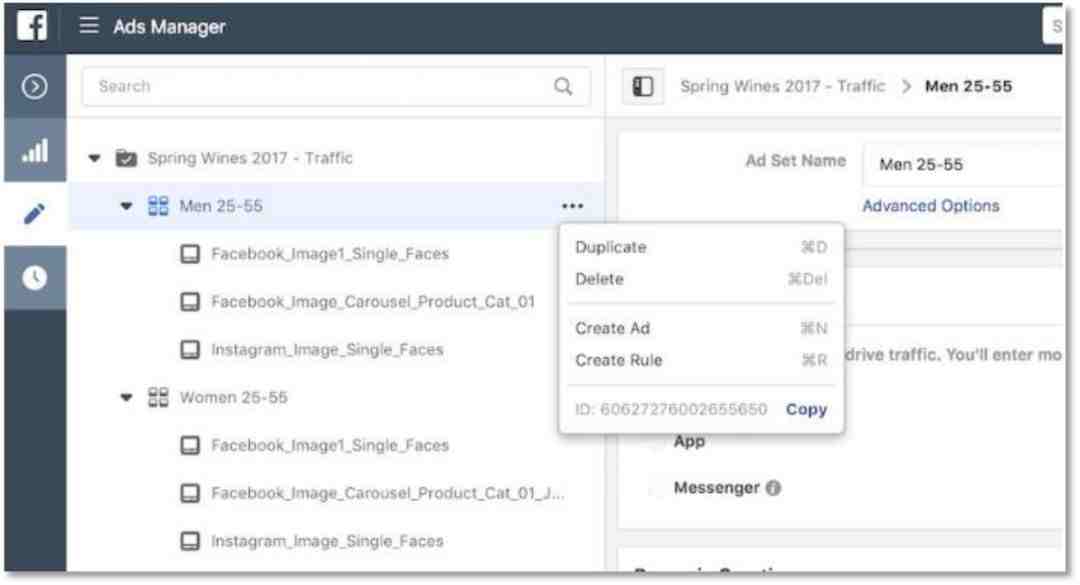Click the campaign folder icon for Spring Wines

(x=126, y=158)
